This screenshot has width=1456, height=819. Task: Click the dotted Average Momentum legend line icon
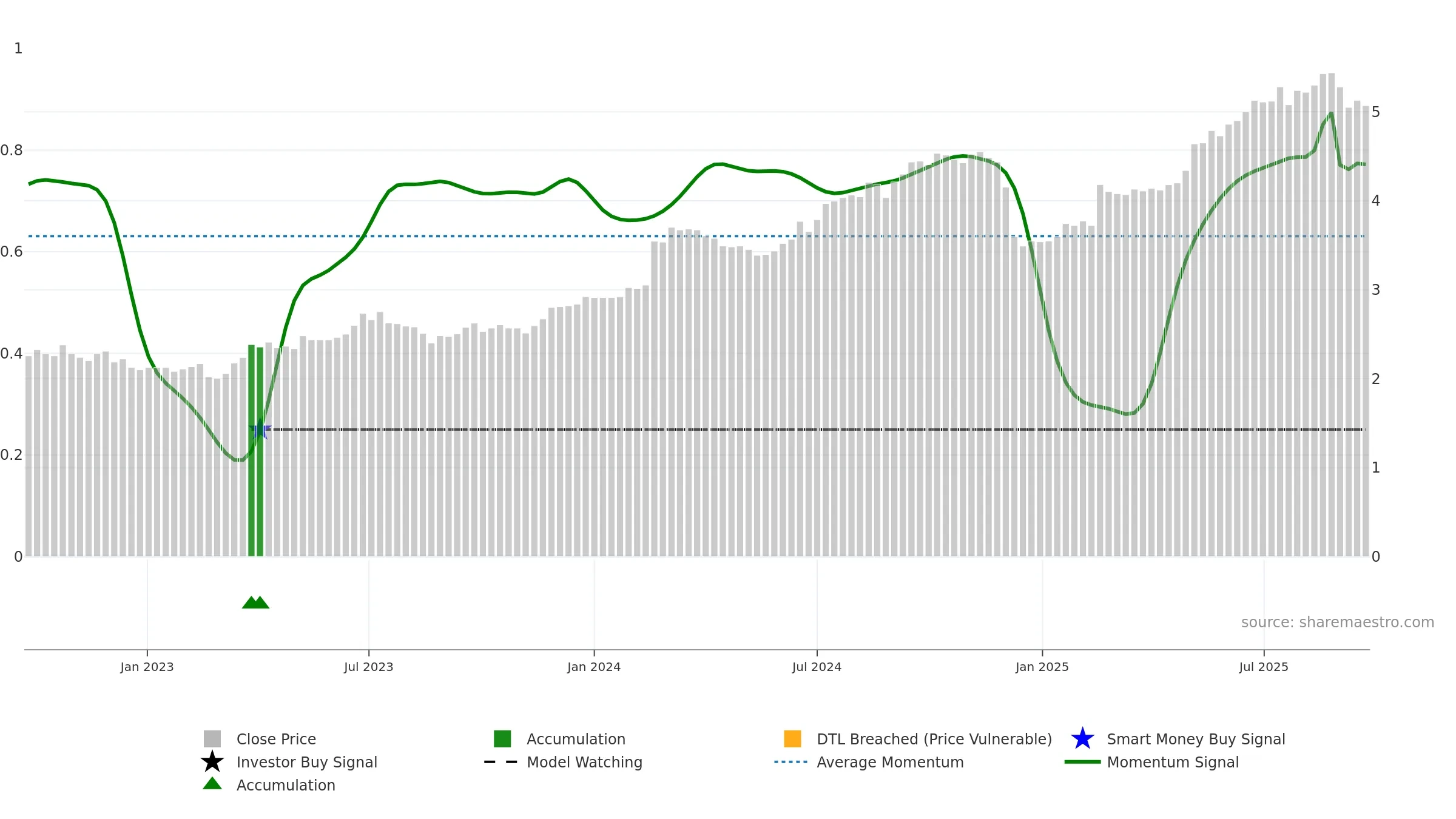(791, 762)
